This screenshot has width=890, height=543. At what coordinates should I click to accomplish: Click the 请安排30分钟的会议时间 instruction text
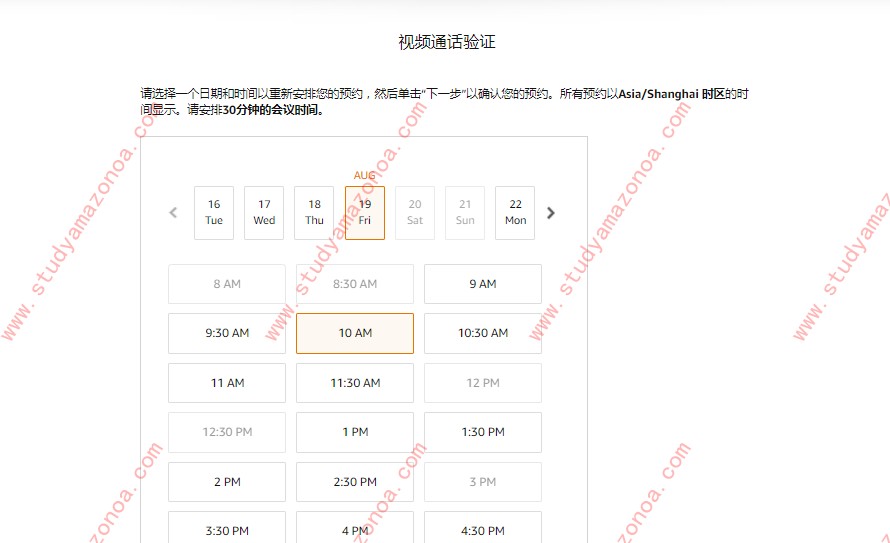255,110
